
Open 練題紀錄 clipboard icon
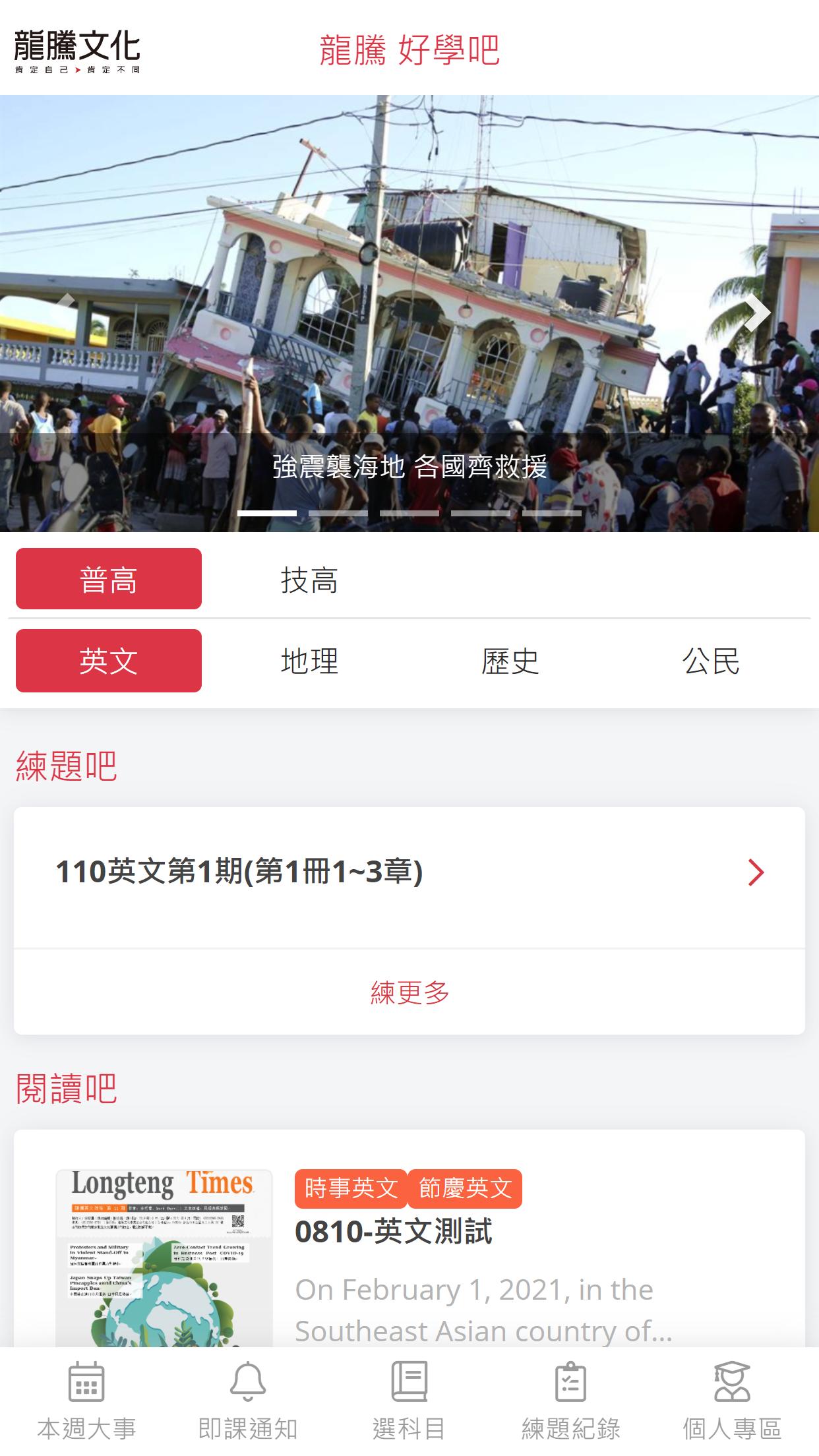coord(570,1381)
